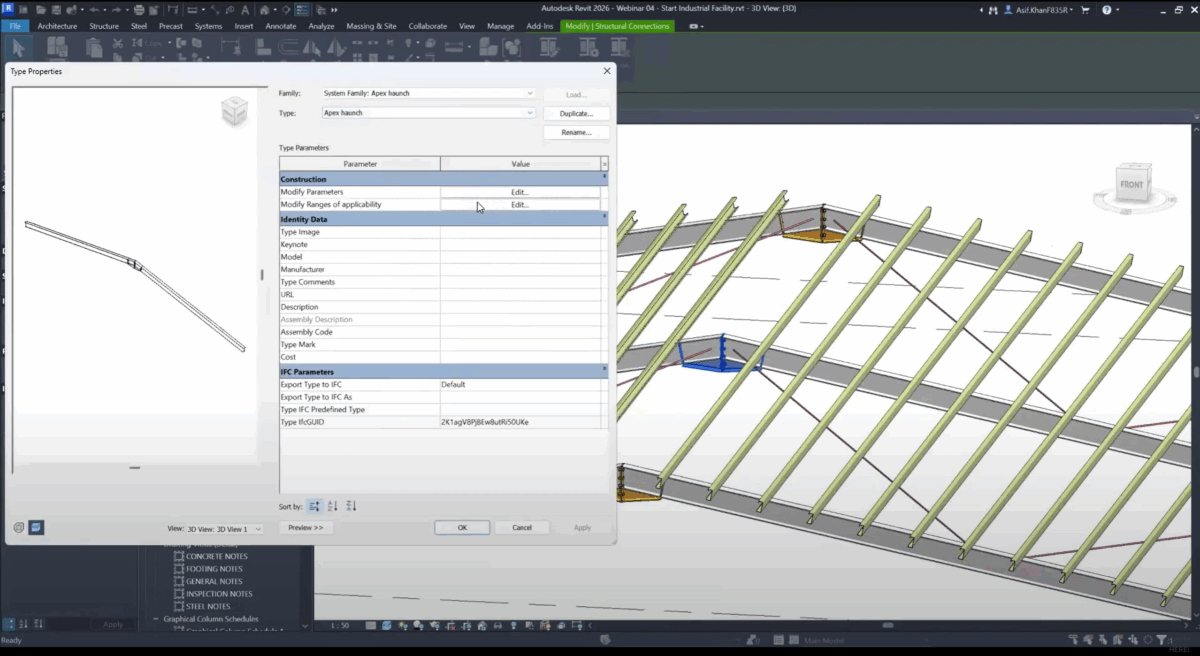This screenshot has height=656, width=1200.
Task: Open the view scale 1:50 selector
Action: point(340,625)
